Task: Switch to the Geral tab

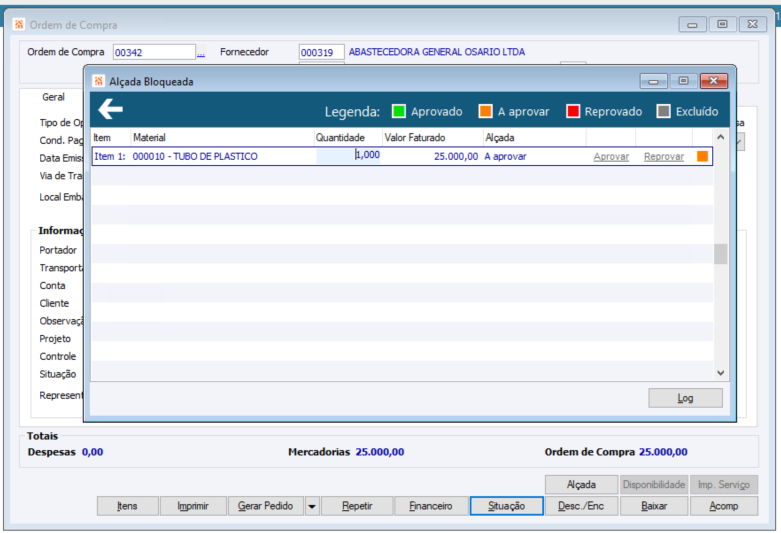Action: 53,97
